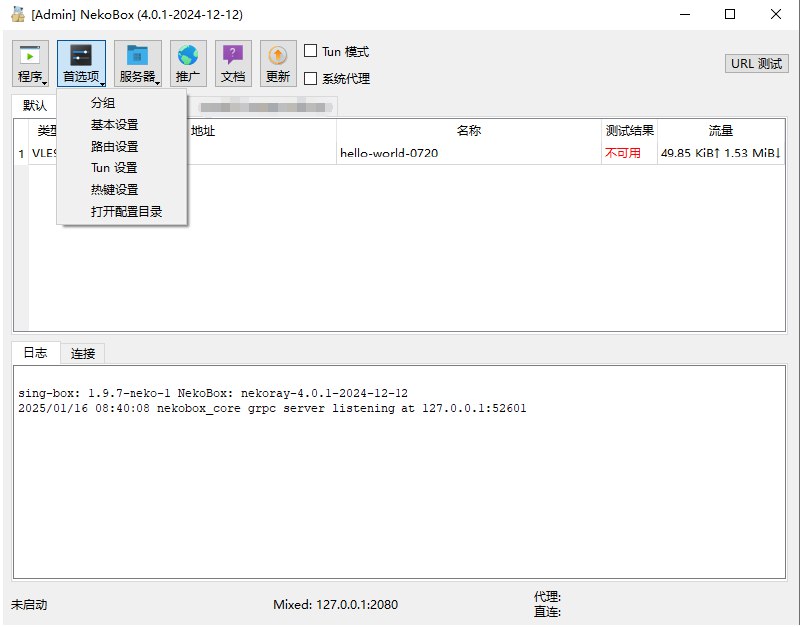Open Tun 设置 menu item
Screen dimensions: 800x627
coord(122,168)
